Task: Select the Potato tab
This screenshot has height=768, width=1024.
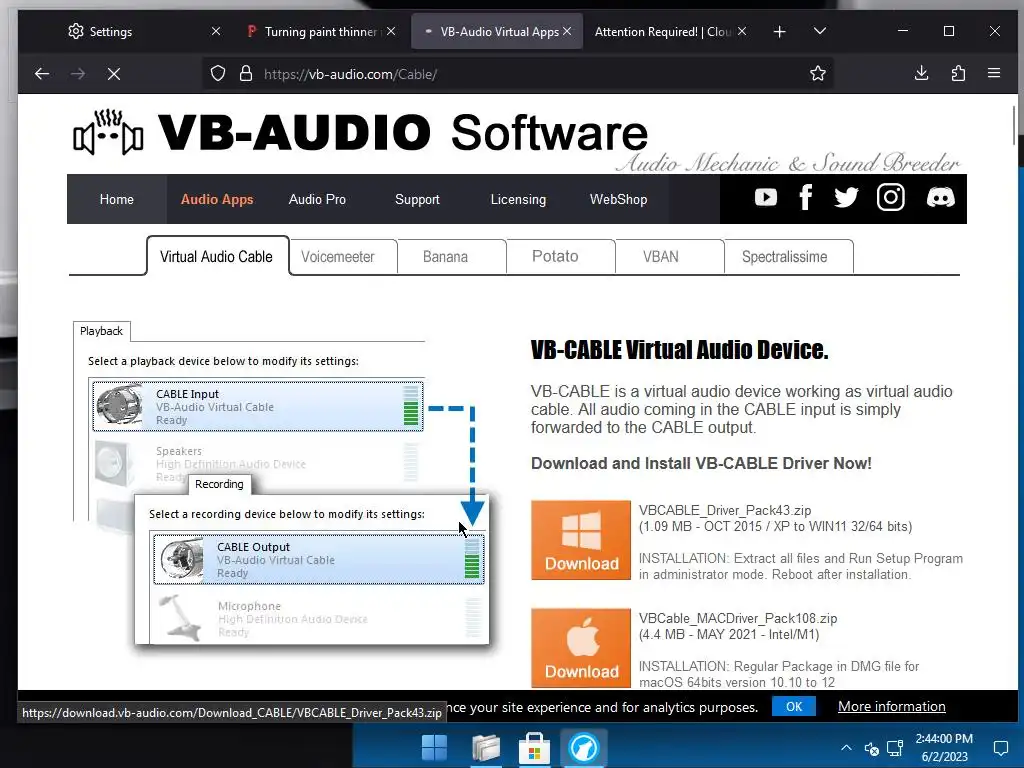Action: [x=555, y=256]
